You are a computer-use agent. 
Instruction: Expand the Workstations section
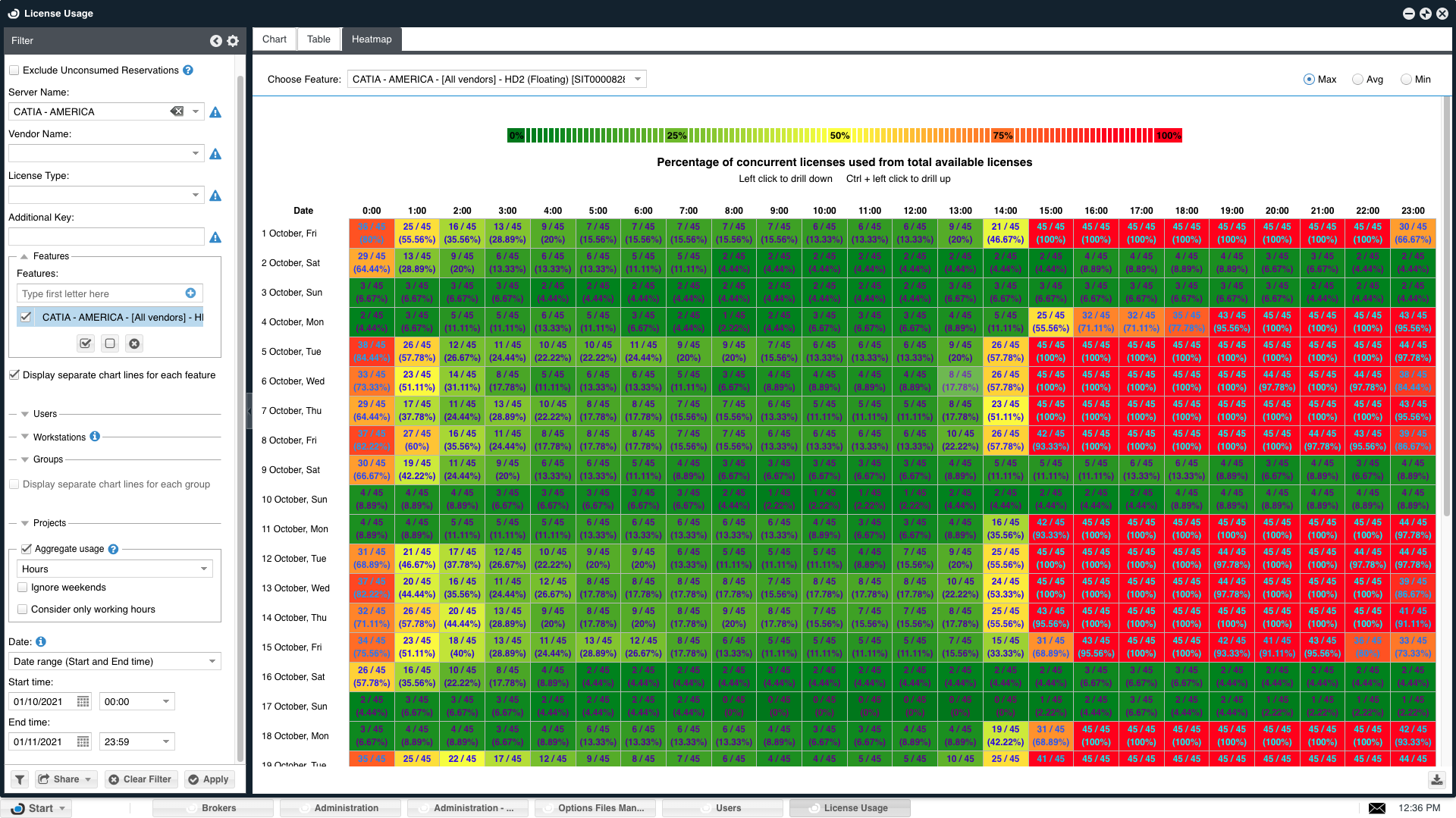coord(26,437)
